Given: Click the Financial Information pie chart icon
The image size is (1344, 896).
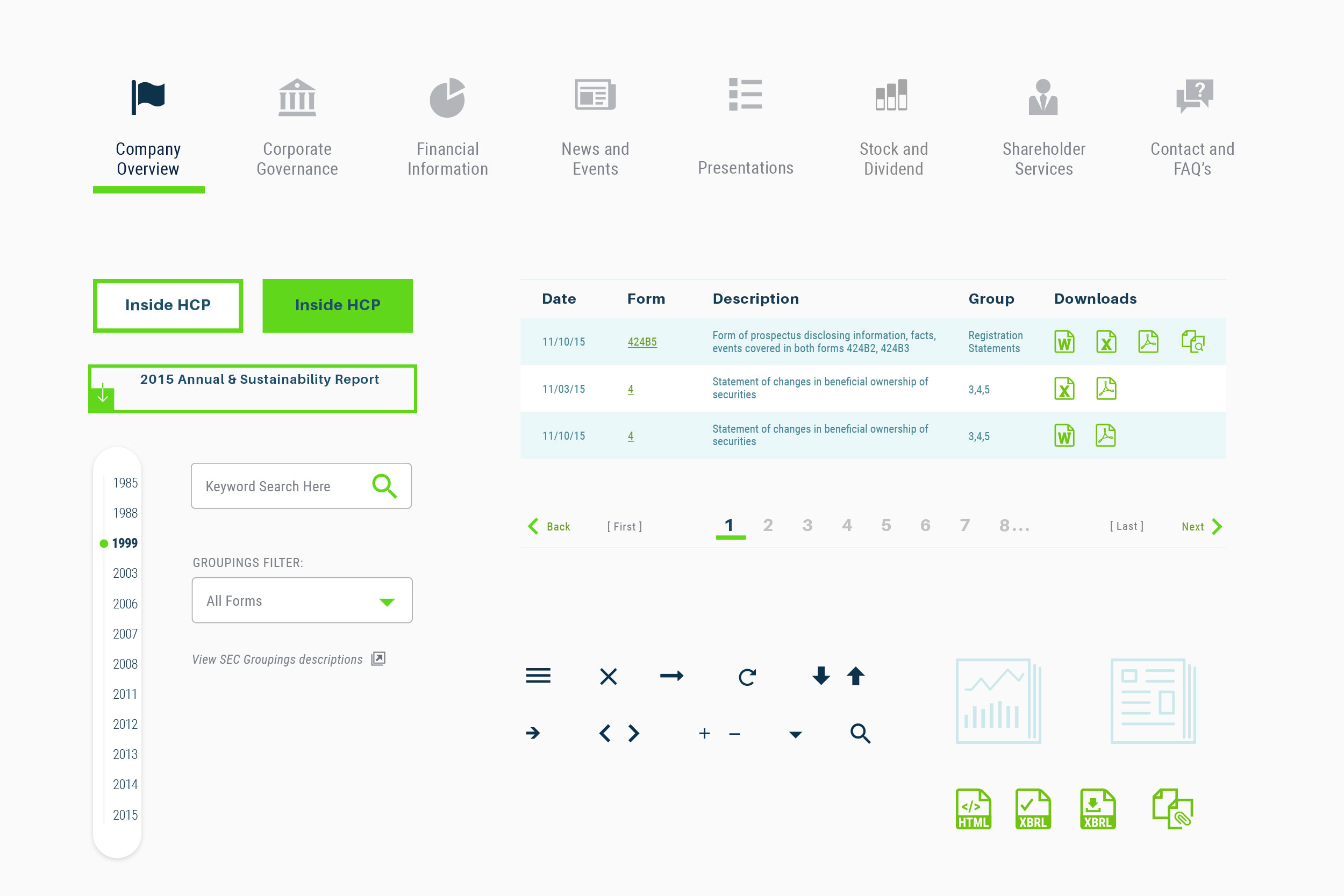Looking at the screenshot, I should click(447, 98).
